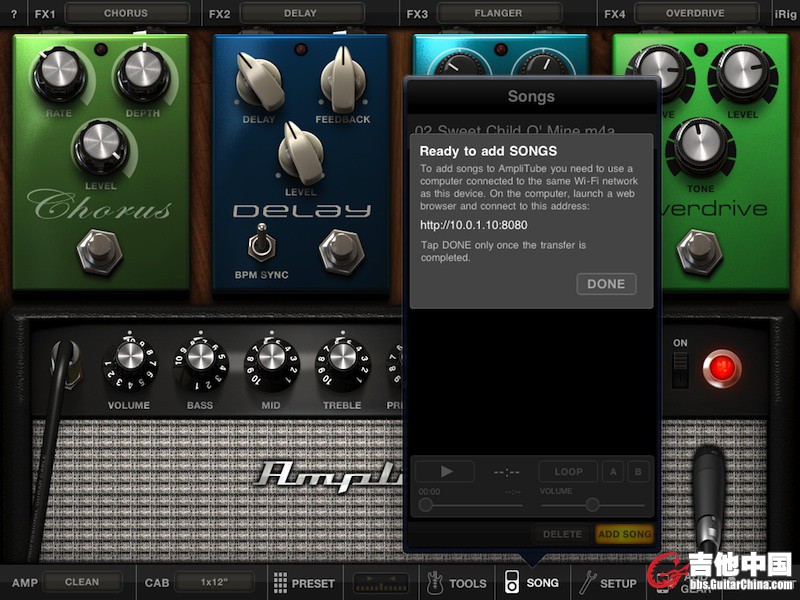Tap the iRig logo in the top bar
The height and width of the screenshot is (600, 800).
coord(786,14)
